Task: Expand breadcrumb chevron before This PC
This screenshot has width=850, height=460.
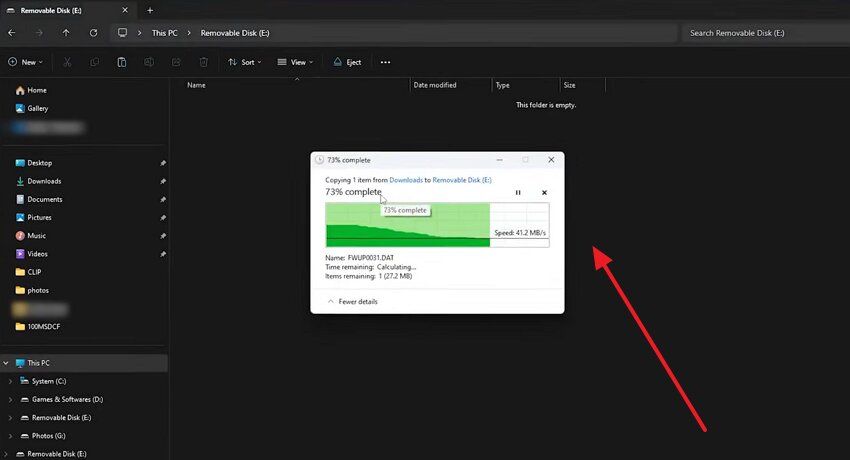Action: click(x=139, y=33)
